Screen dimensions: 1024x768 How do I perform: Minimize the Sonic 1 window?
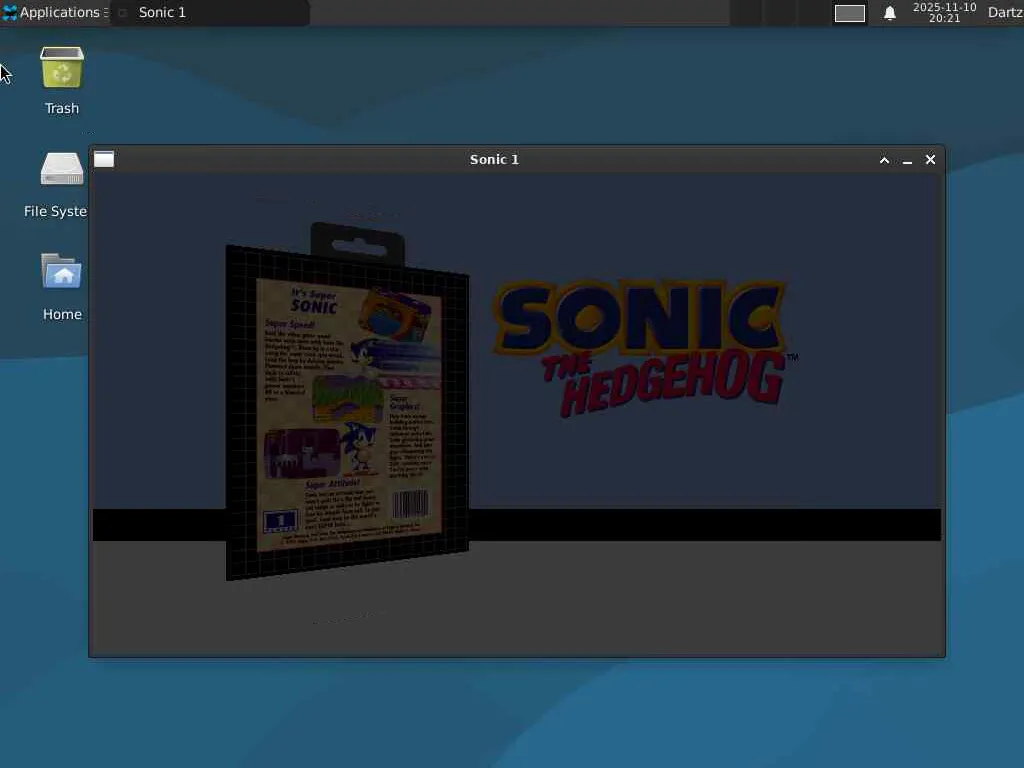tap(907, 160)
